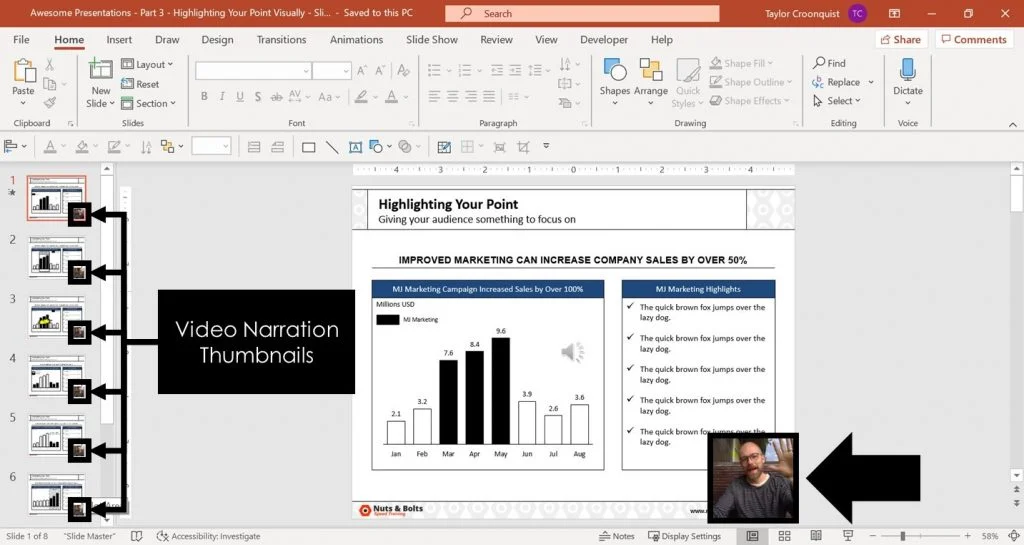This screenshot has width=1024, height=545.
Task: Open the font size combo box
Action: (x=332, y=70)
